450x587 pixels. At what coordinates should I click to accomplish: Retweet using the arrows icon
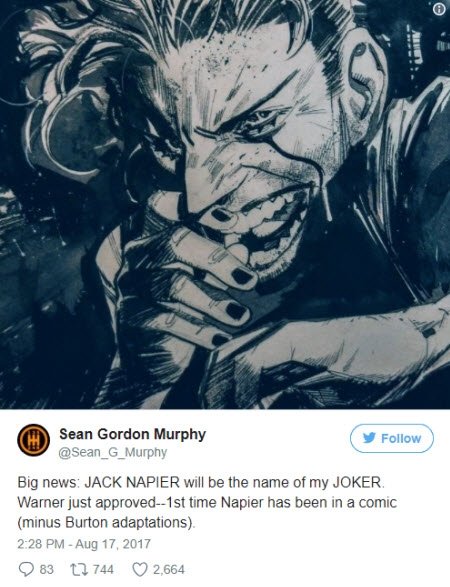tap(78, 569)
